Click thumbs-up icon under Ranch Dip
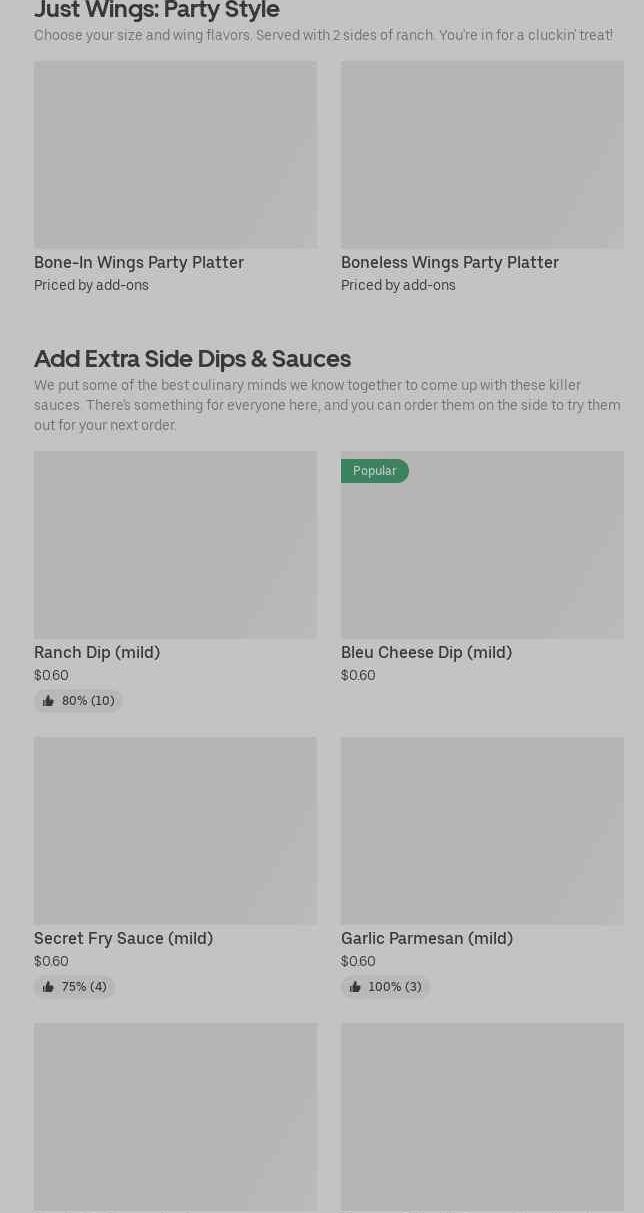 pos(48,701)
